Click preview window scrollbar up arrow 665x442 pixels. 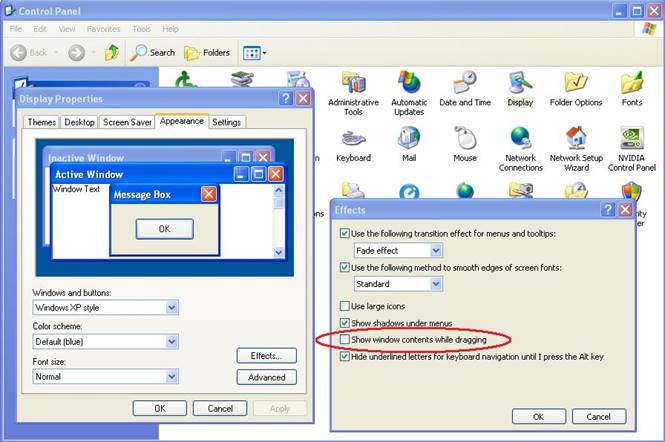click(279, 190)
